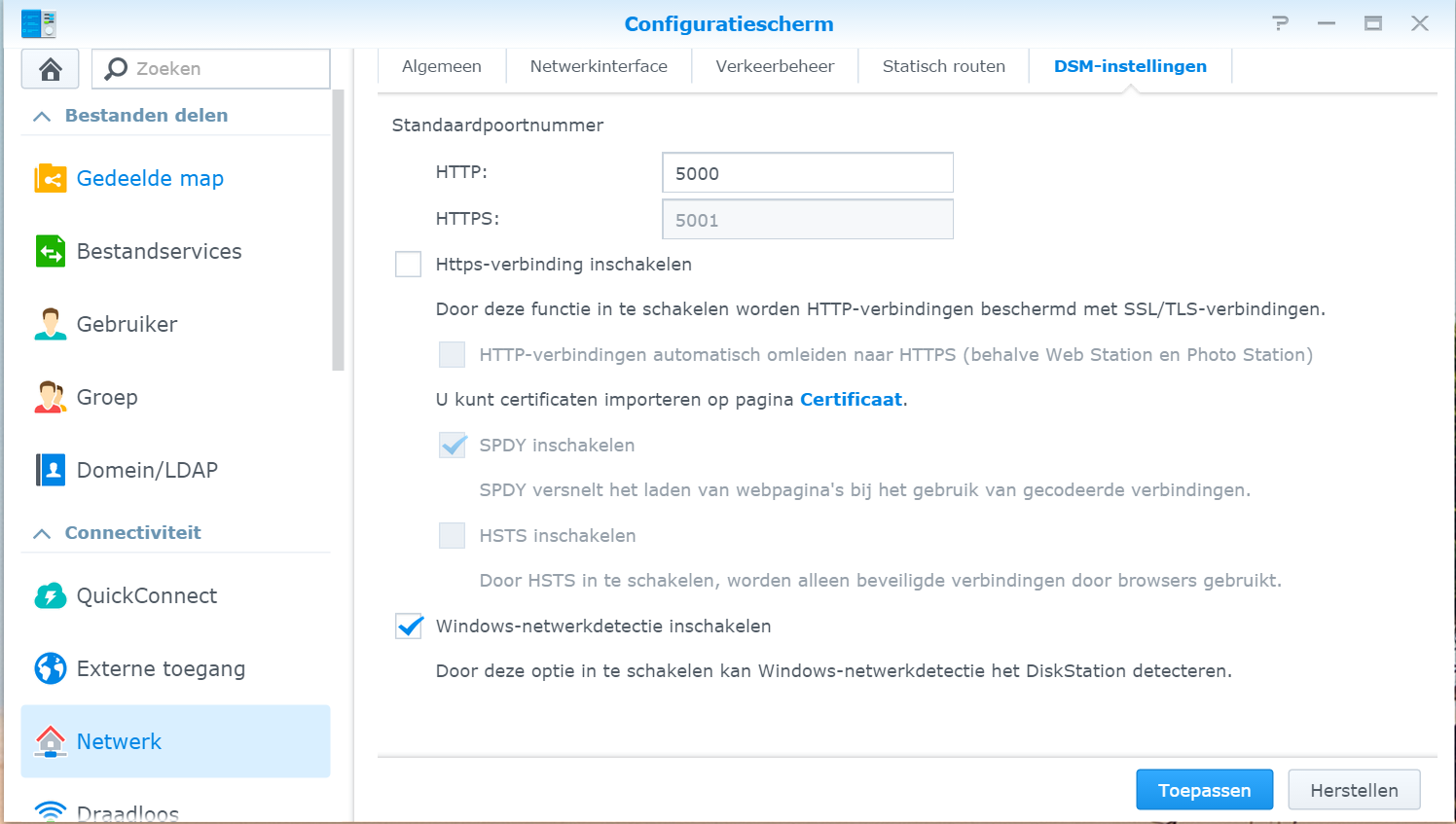Screen dimensions: 1456x824
Task: Switch to the Statisch routen tab
Action: tap(943, 66)
